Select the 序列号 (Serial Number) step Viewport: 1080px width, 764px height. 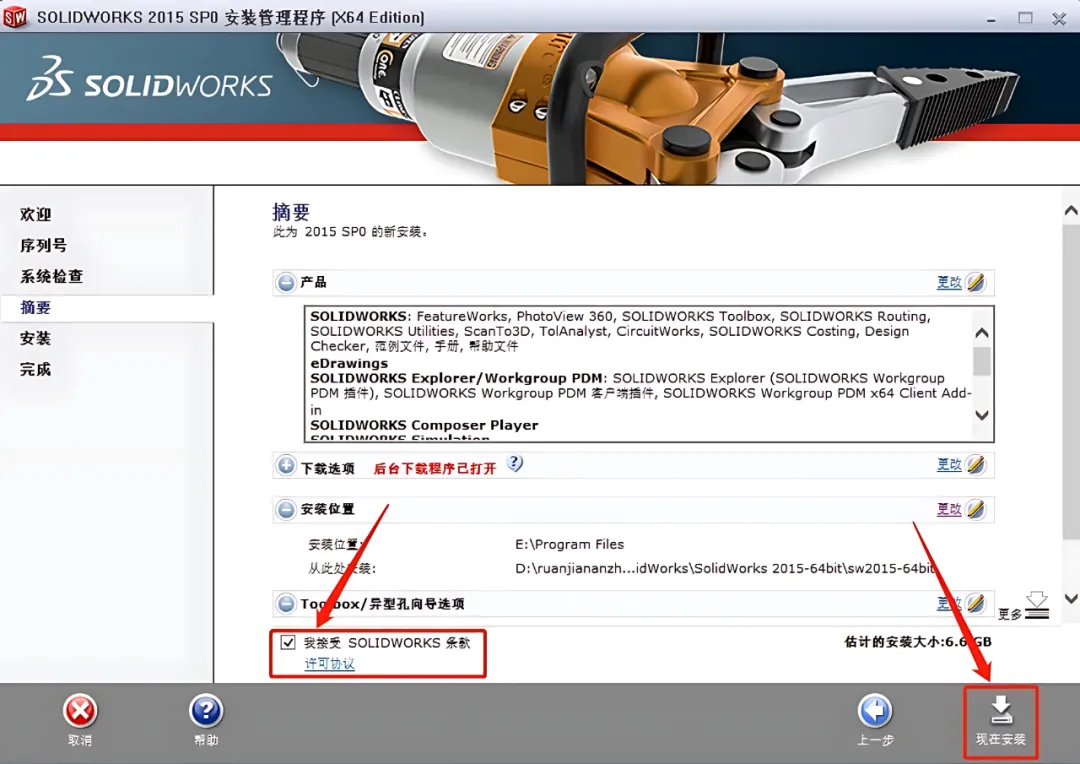tap(43, 245)
